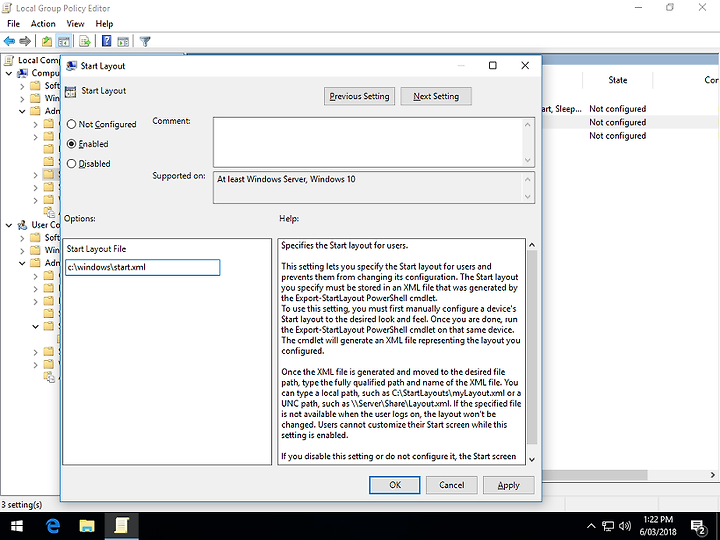Viewport: 720px width, 540px height.
Task: Click the Supported on text box
Action: pos(368,187)
